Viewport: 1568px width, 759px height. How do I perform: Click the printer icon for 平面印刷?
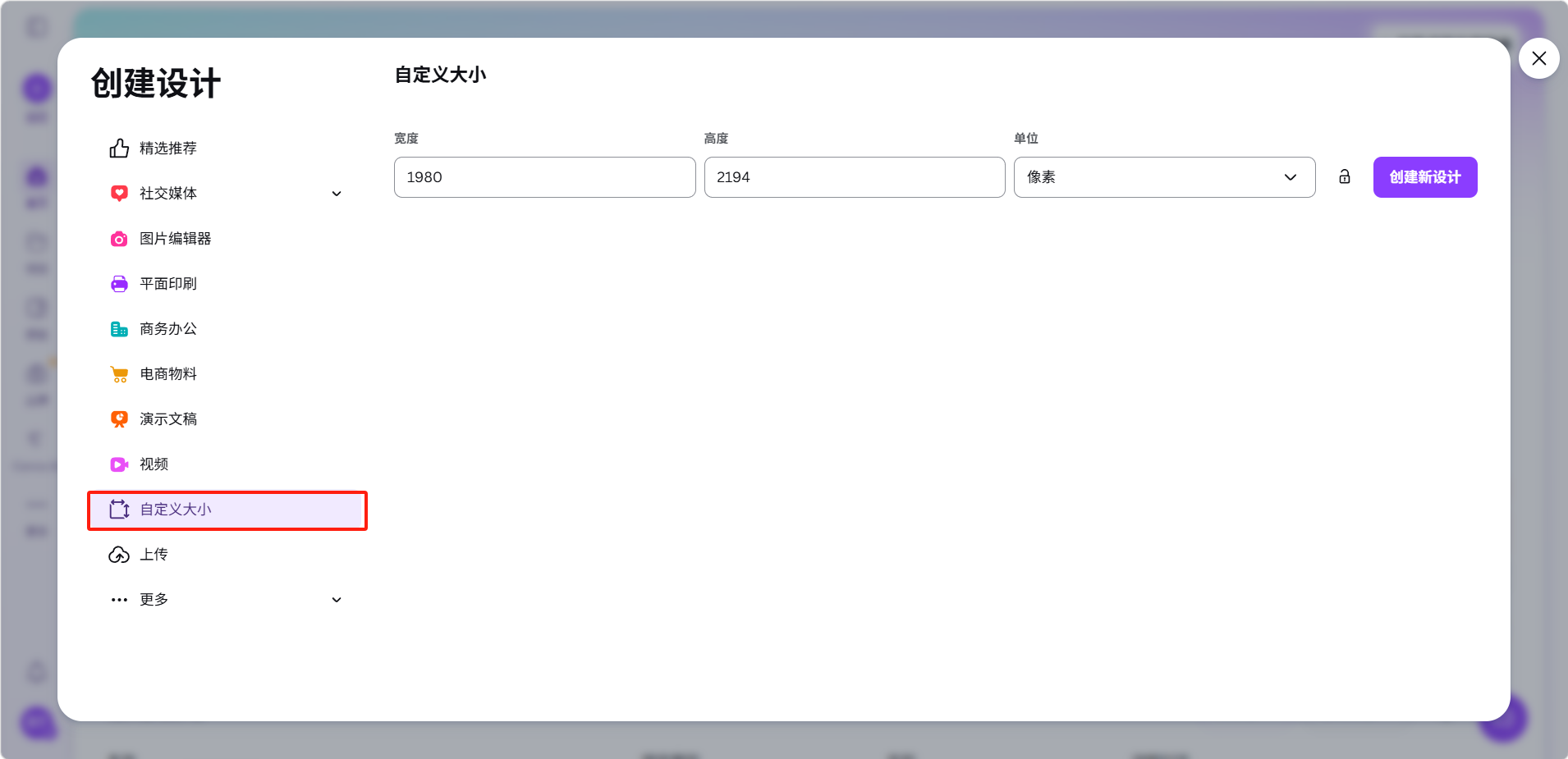(x=119, y=284)
